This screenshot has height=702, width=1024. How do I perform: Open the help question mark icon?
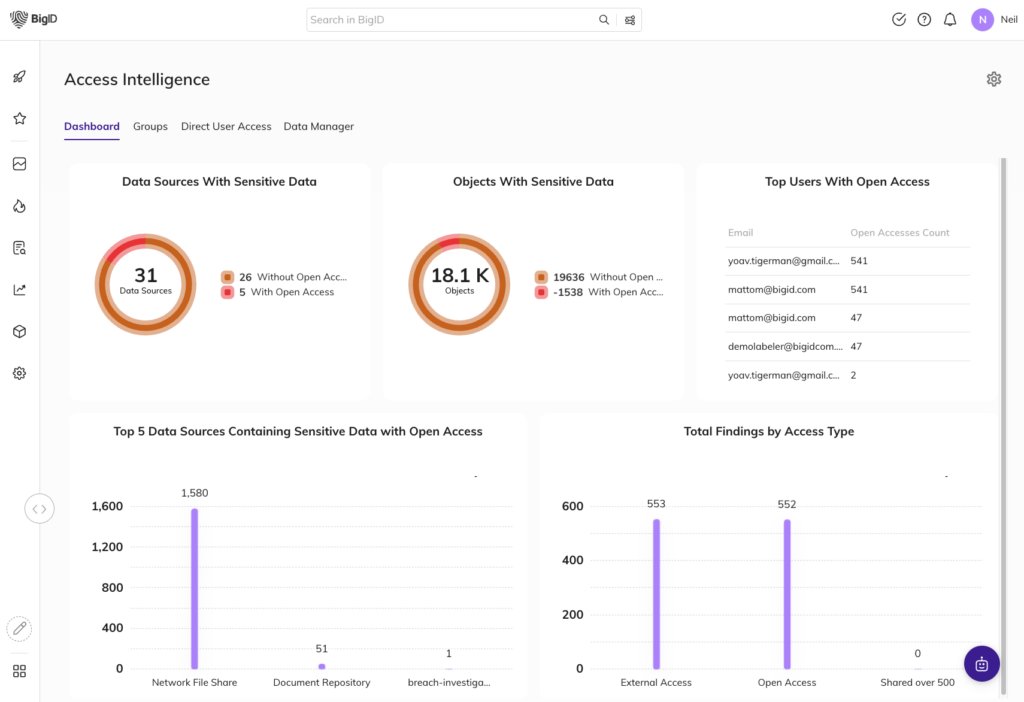coord(924,20)
